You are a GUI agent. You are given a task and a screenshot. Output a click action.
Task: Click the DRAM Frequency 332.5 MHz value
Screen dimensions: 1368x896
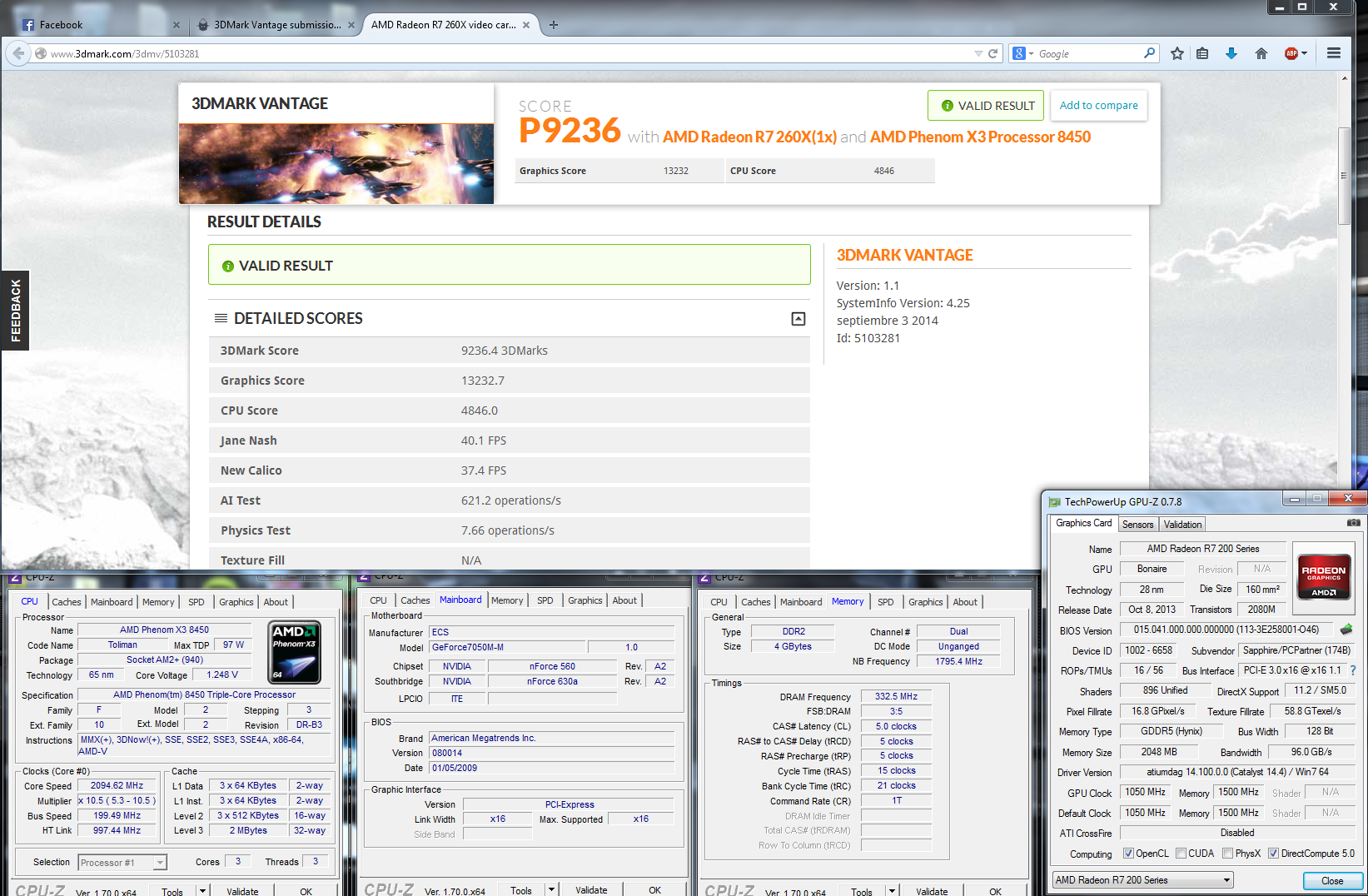(896, 697)
